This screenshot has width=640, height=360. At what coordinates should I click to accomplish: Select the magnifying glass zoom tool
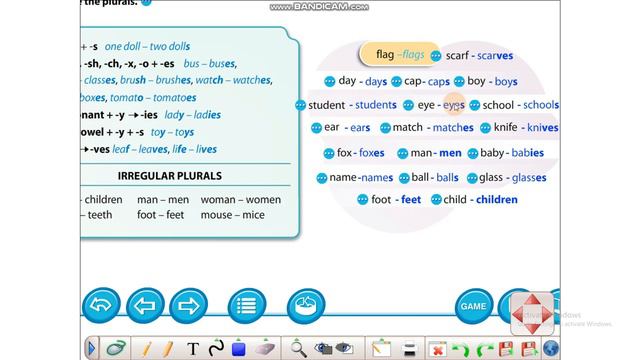point(298,348)
